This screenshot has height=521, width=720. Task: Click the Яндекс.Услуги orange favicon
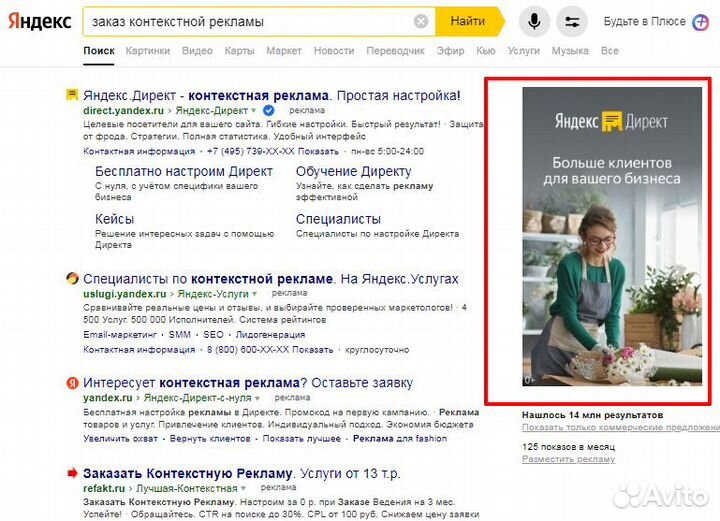[72, 278]
